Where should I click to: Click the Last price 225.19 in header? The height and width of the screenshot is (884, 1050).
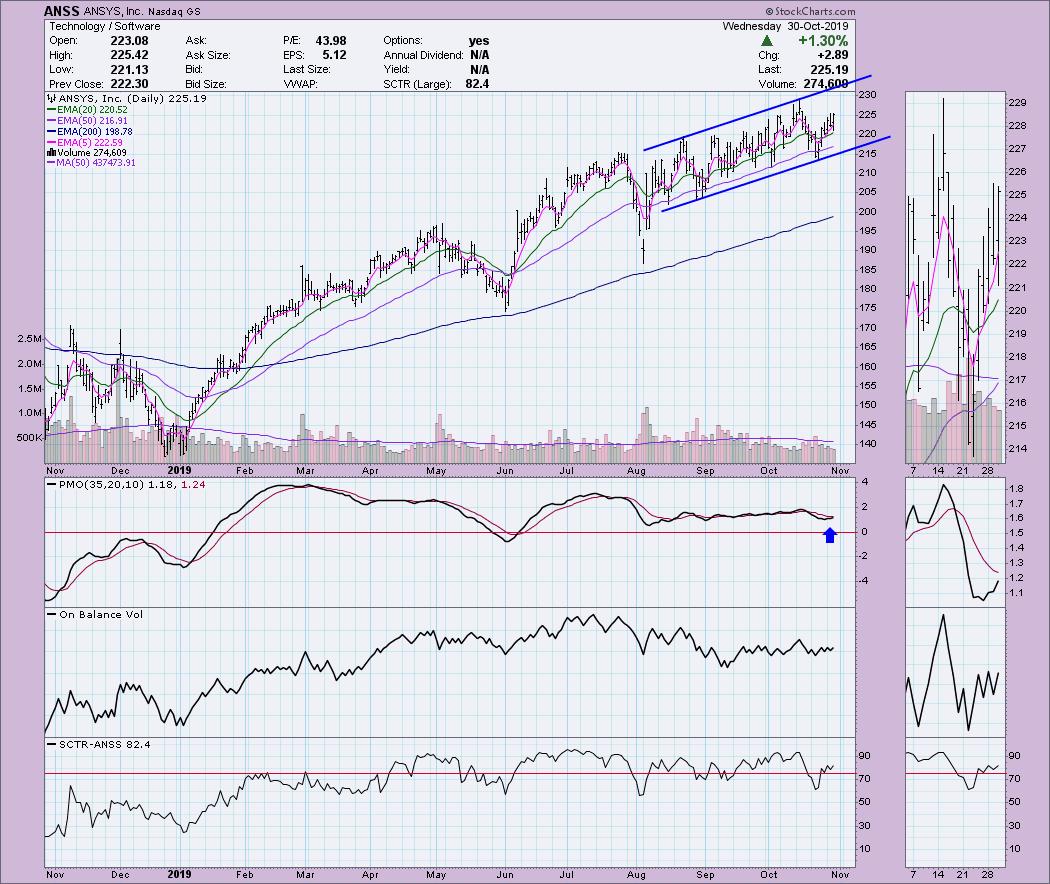pos(830,70)
